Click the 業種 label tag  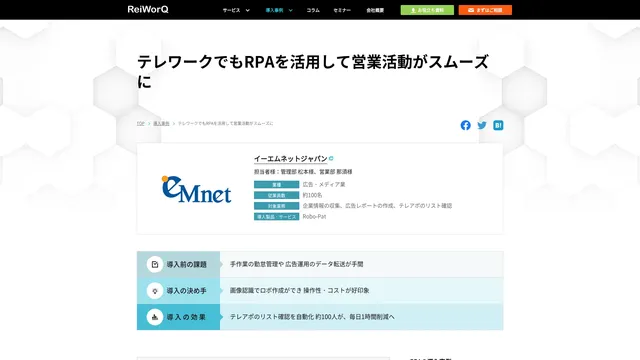(x=276, y=184)
